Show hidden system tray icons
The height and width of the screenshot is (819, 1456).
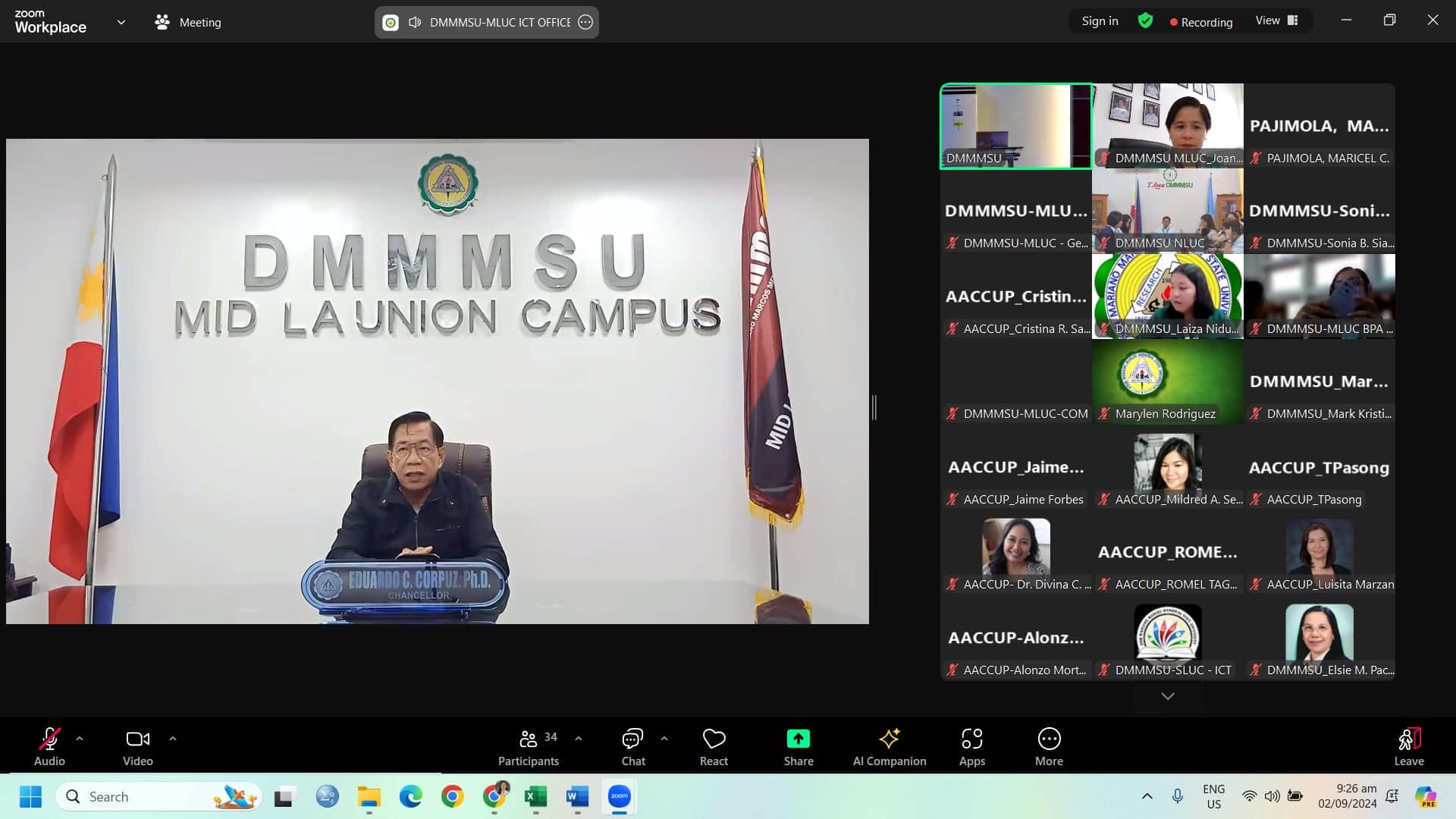(1147, 796)
